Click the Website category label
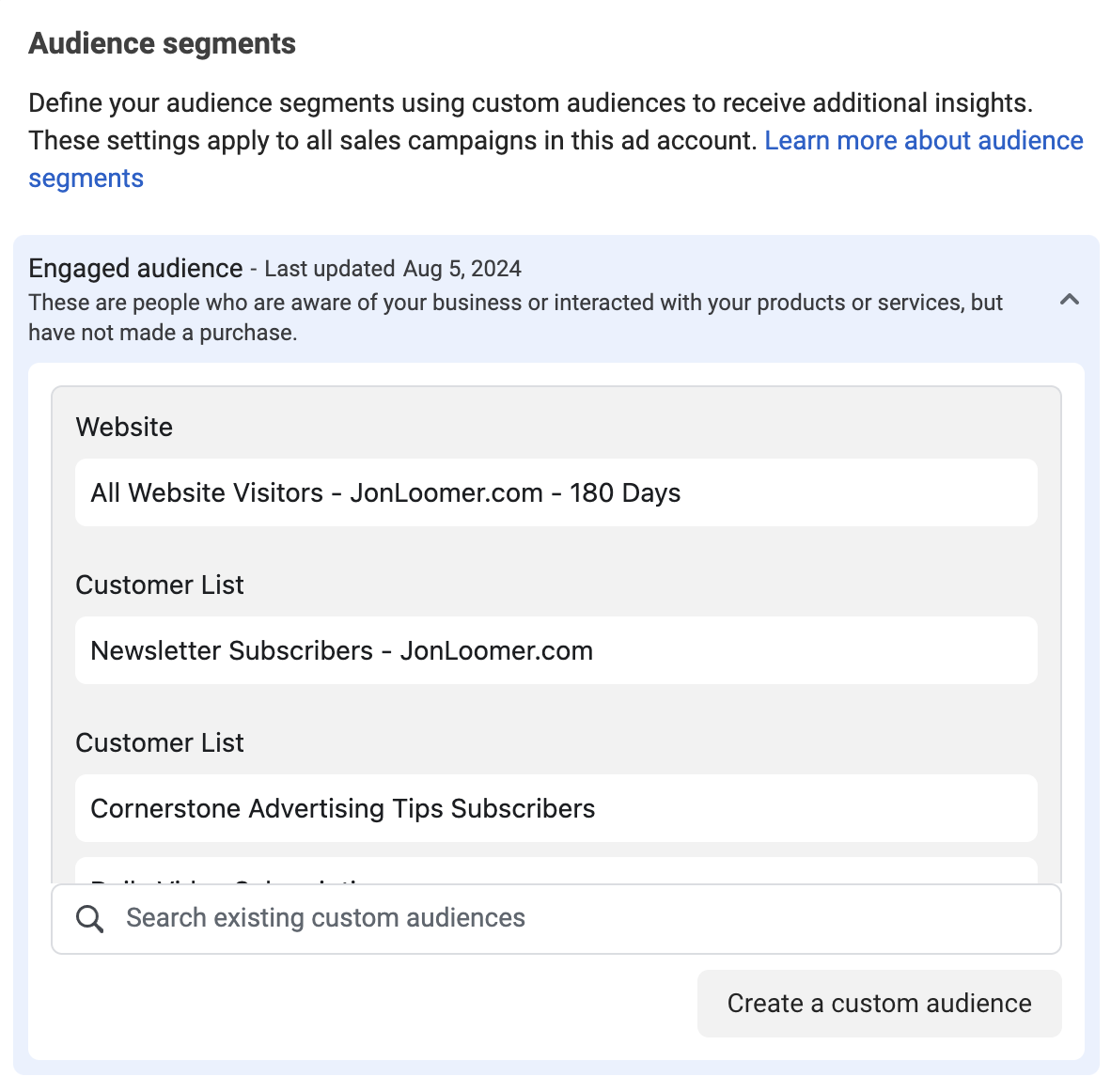This screenshot has height=1092, width=1111. point(124,428)
